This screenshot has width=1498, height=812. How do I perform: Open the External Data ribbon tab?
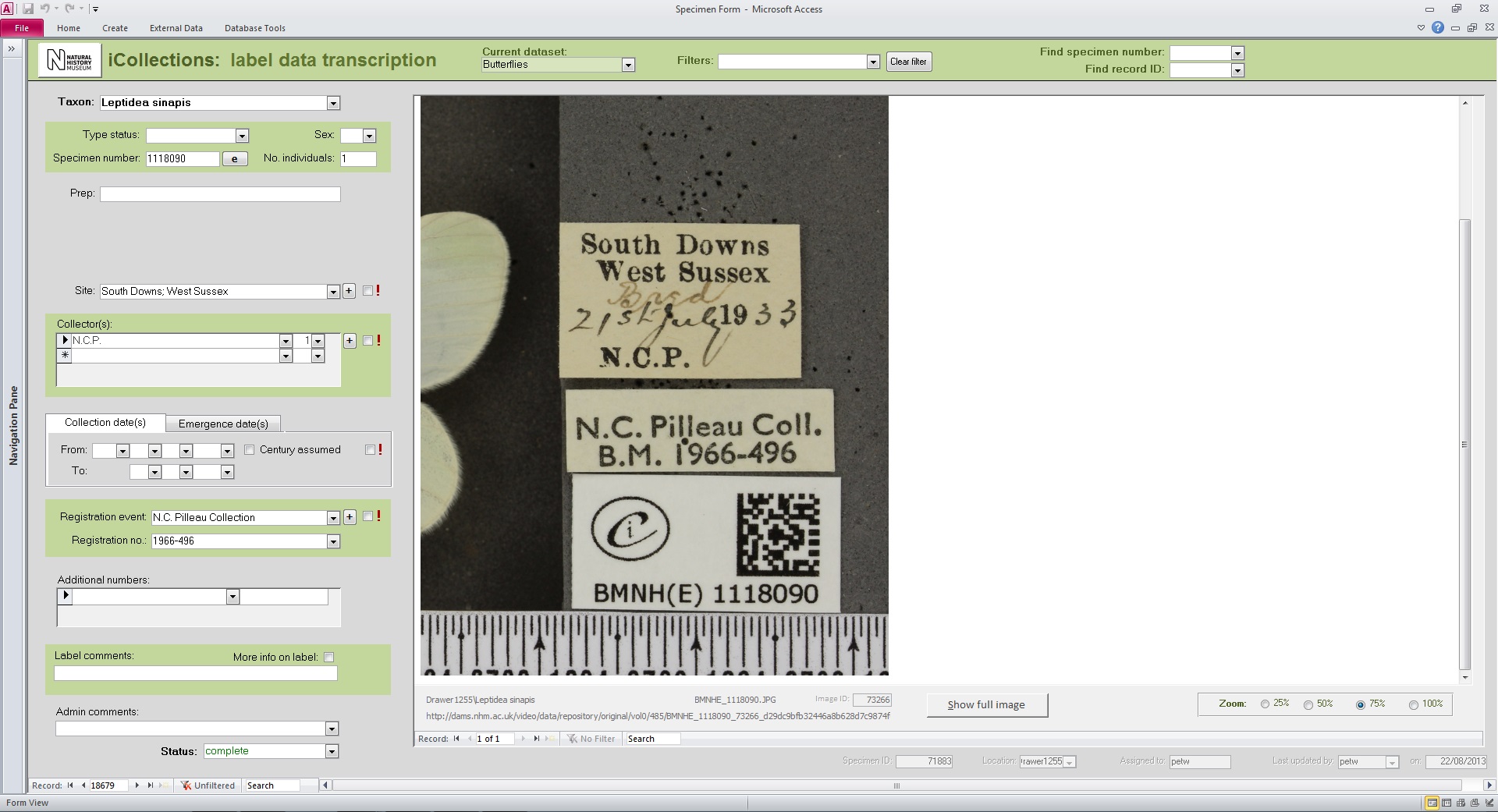[x=176, y=28]
